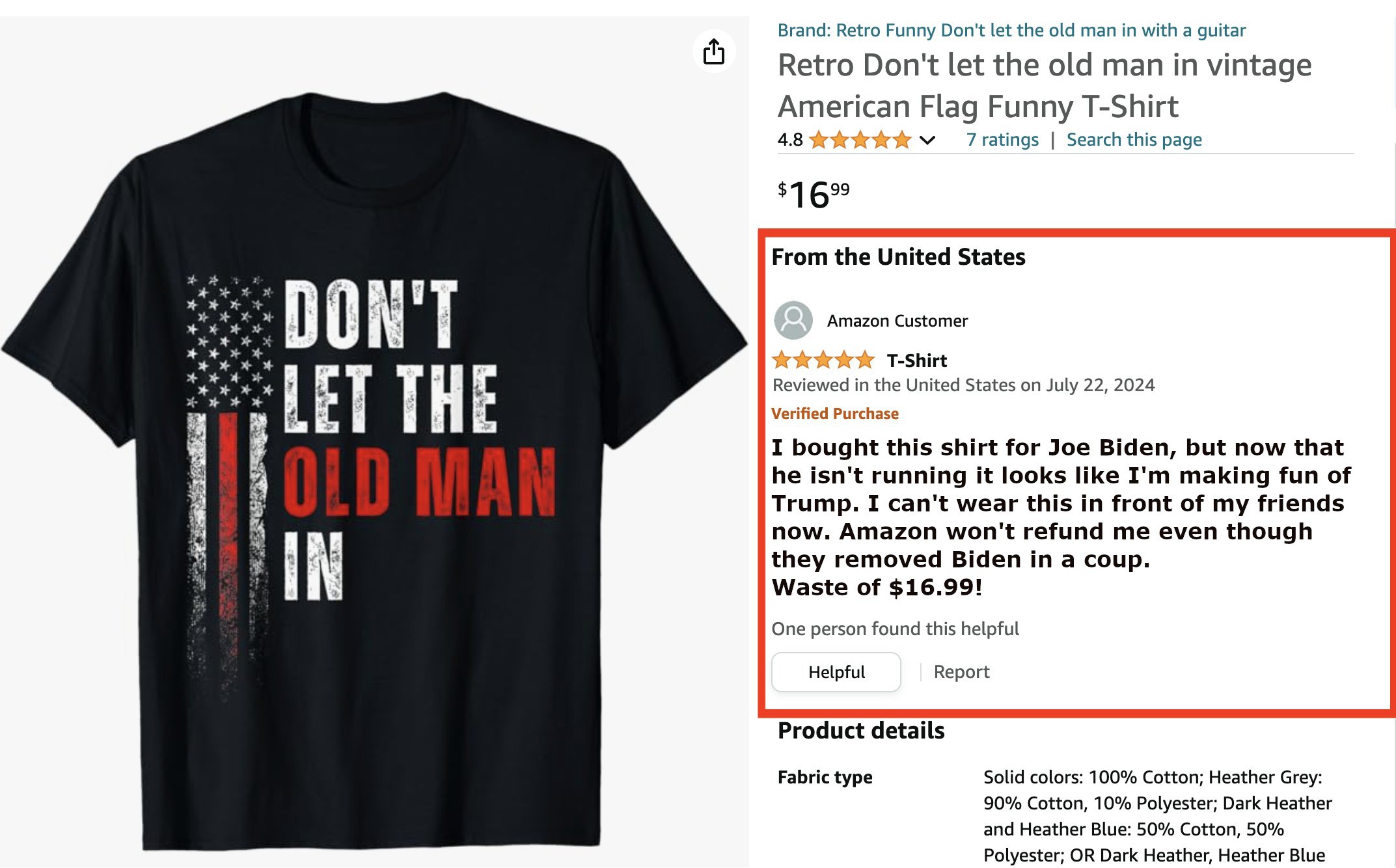Open the brand link above the title
The height and width of the screenshot is (868, 1396).
click(1011, 31)
